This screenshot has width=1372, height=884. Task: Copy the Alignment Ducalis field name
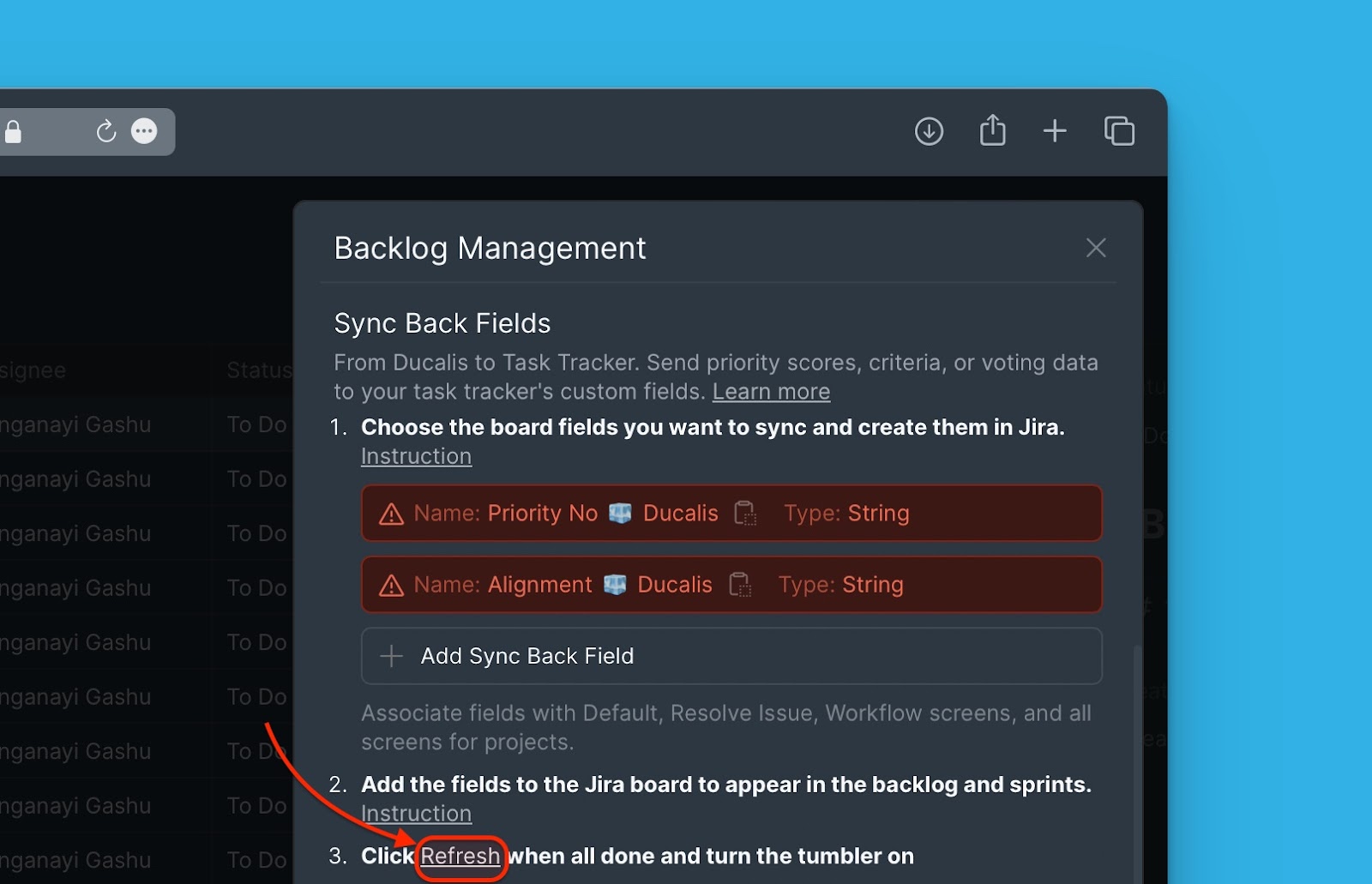[739, 584]
